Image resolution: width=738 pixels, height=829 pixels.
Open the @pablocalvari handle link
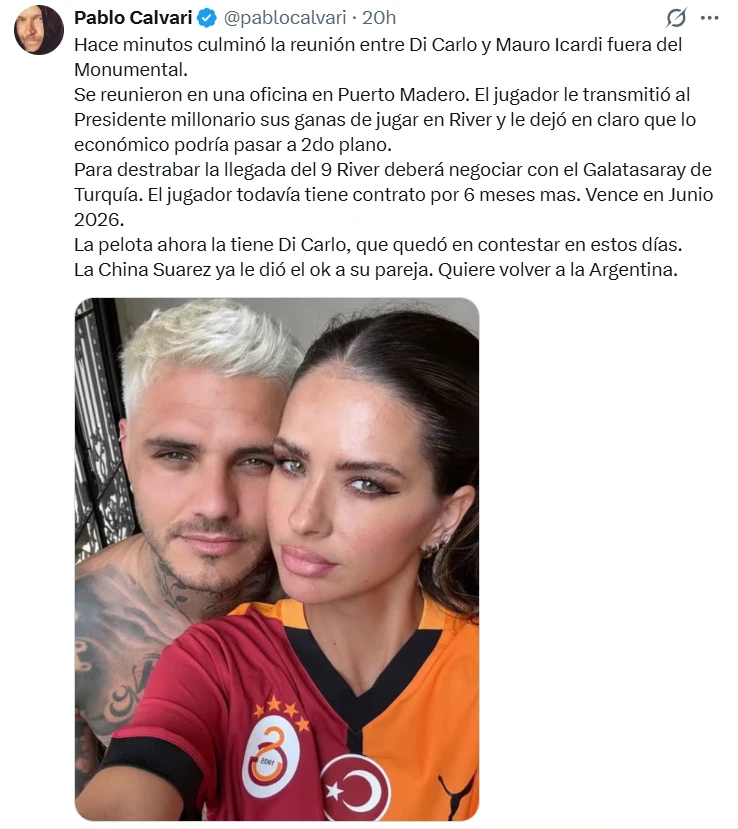pos(285,18)
